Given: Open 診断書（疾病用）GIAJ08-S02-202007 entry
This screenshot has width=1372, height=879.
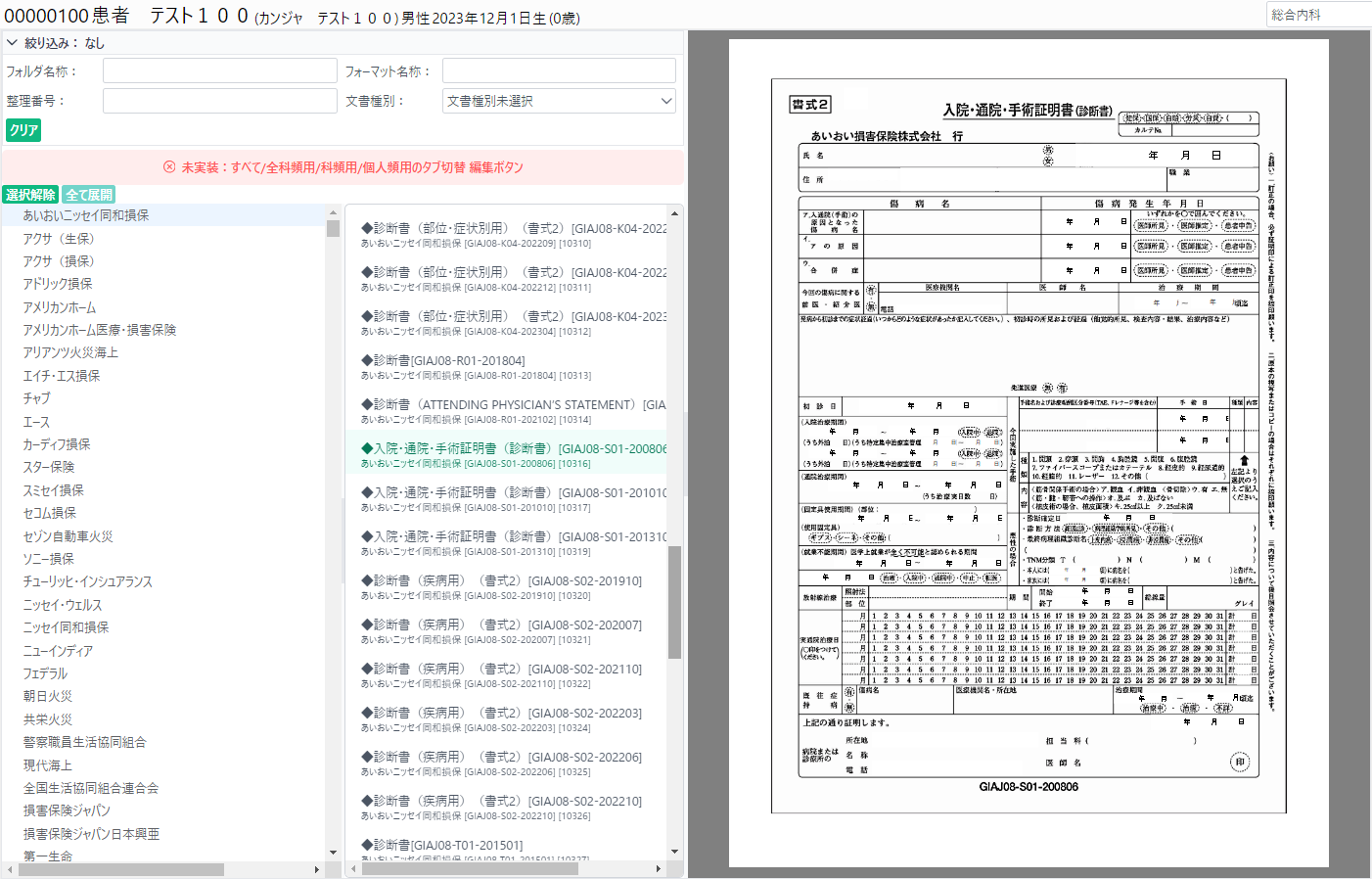Looking at the screenshot, I should click(507, 631).
